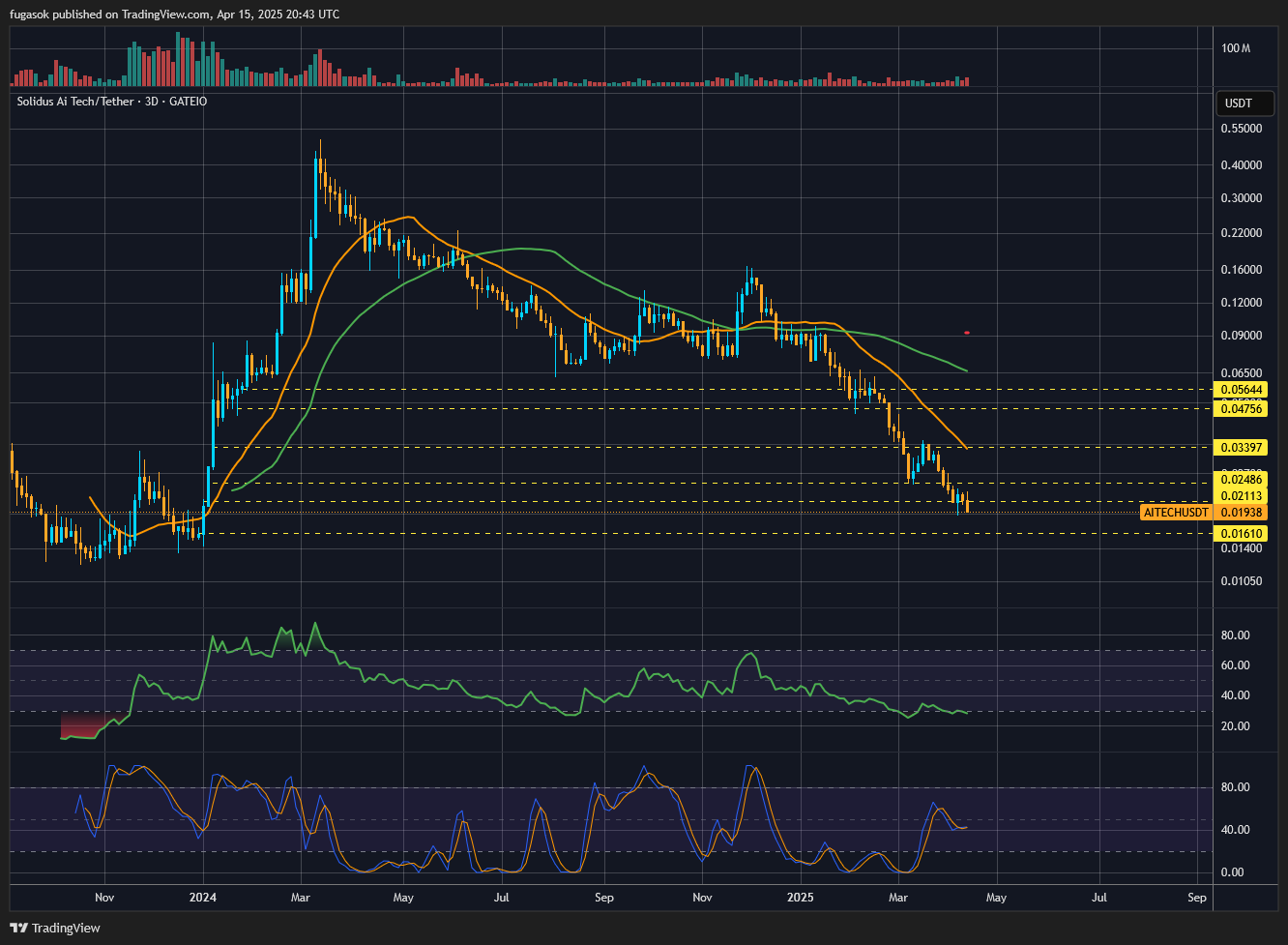Viewport: 1288px width, 945px height.
Task: Click the AITECHUSDT price tag label
Action: tap(1176, 513)
